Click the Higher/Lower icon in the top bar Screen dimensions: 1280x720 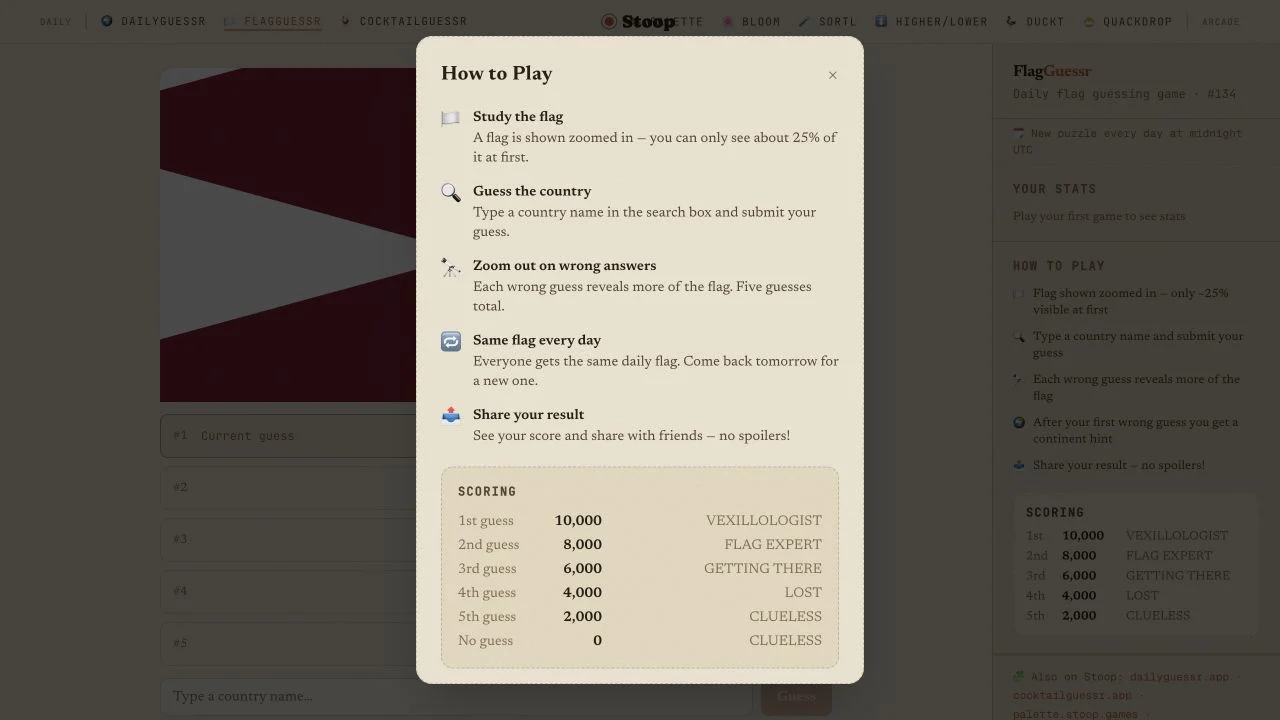(x=881, y=21)
